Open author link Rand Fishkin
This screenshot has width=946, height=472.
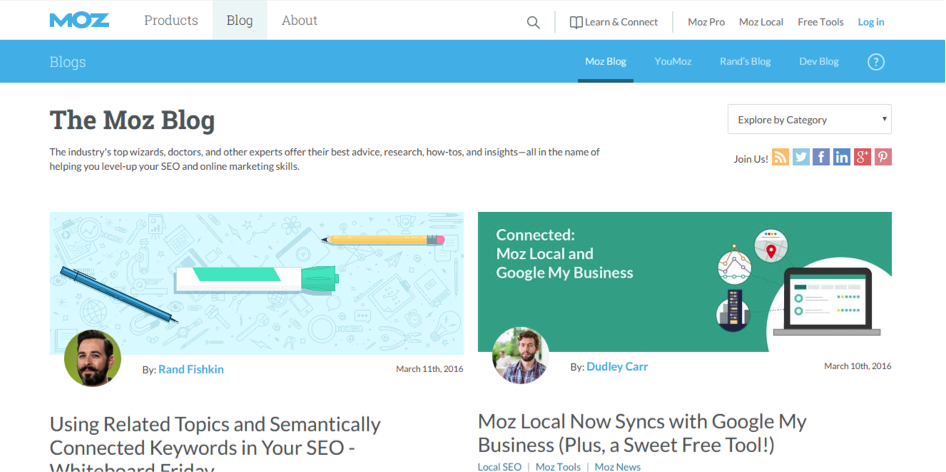pyautogui.click(x=191, y=369)
